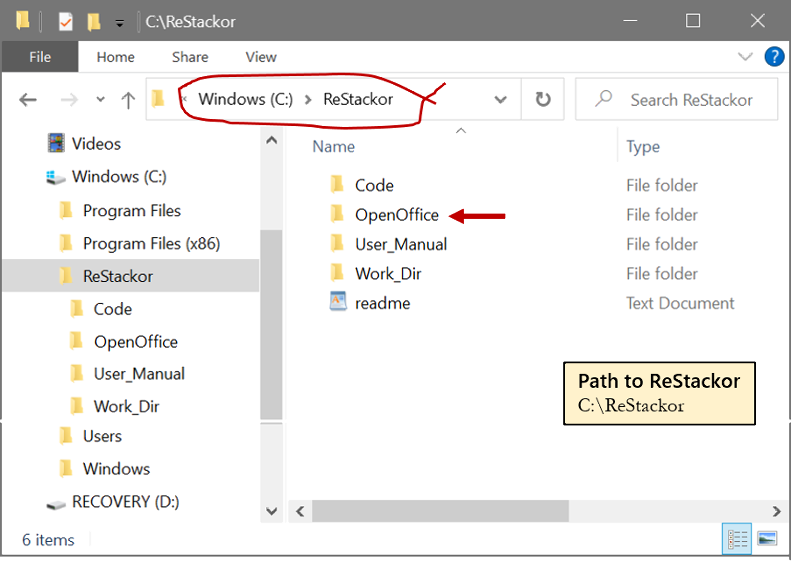Click the Videos library icon

56,143
